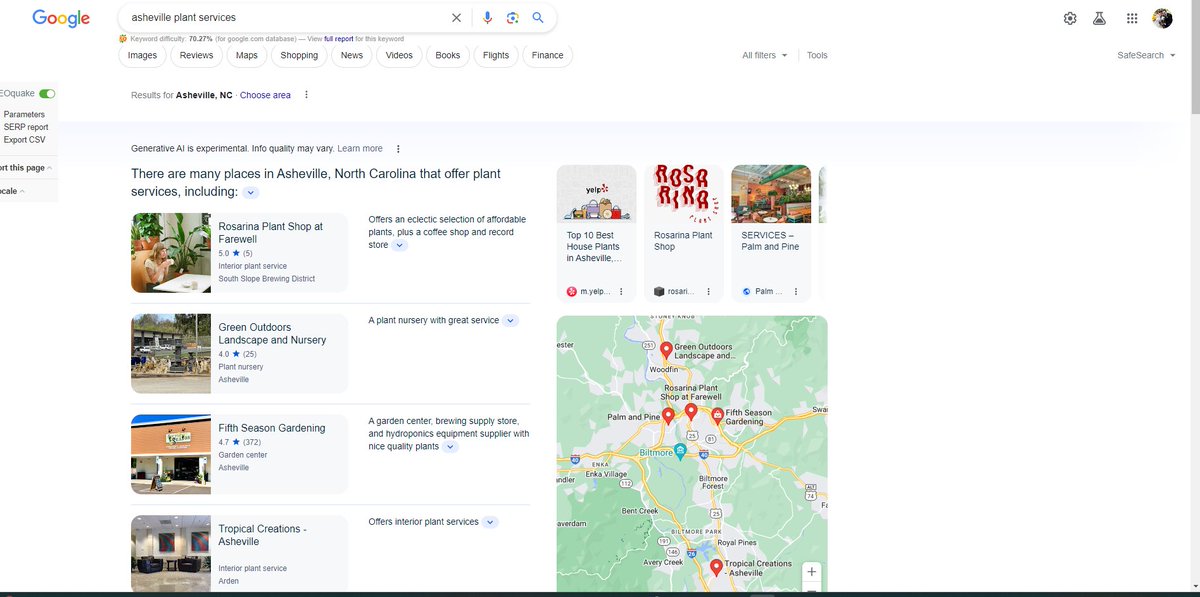Open Books search filter
1200x597 pixels.
[448, 56]
